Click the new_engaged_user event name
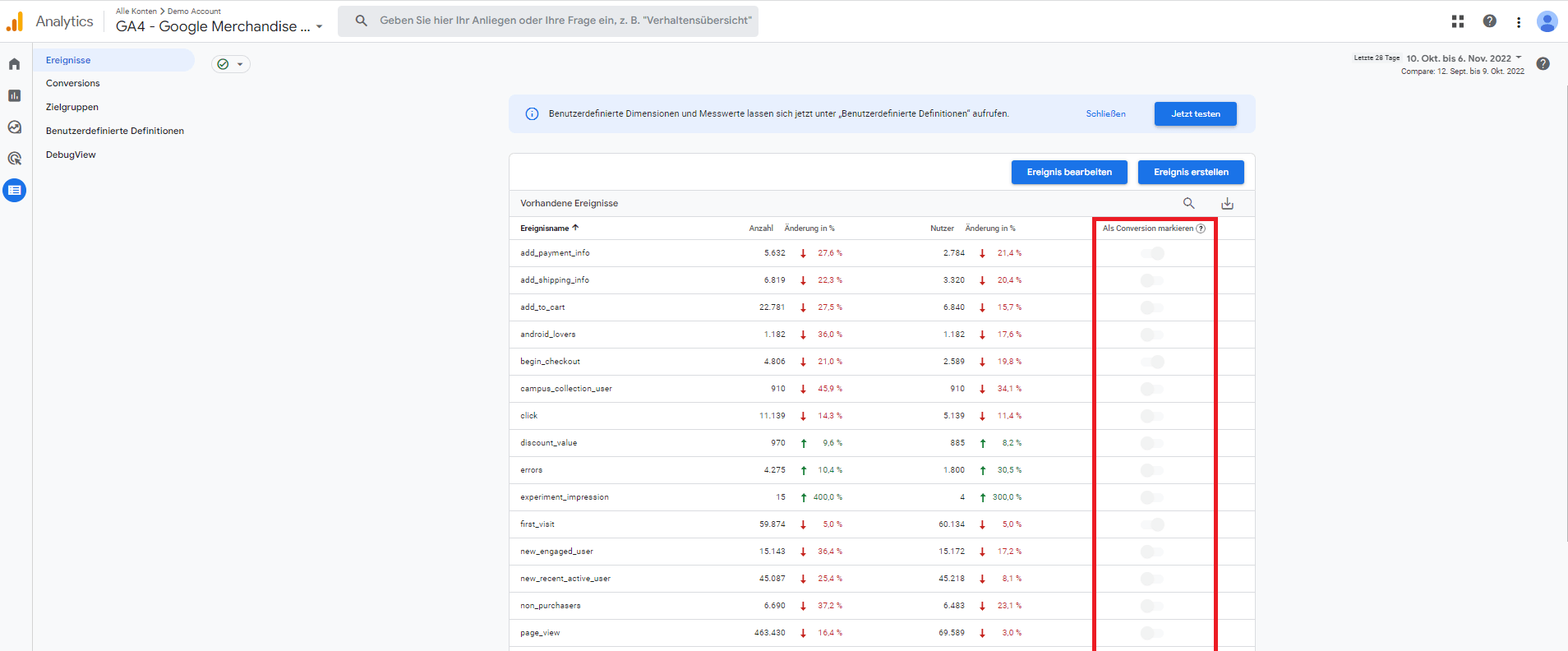Image resolution: width=1568 pixels, height=651 pixels. coord(556,552)
